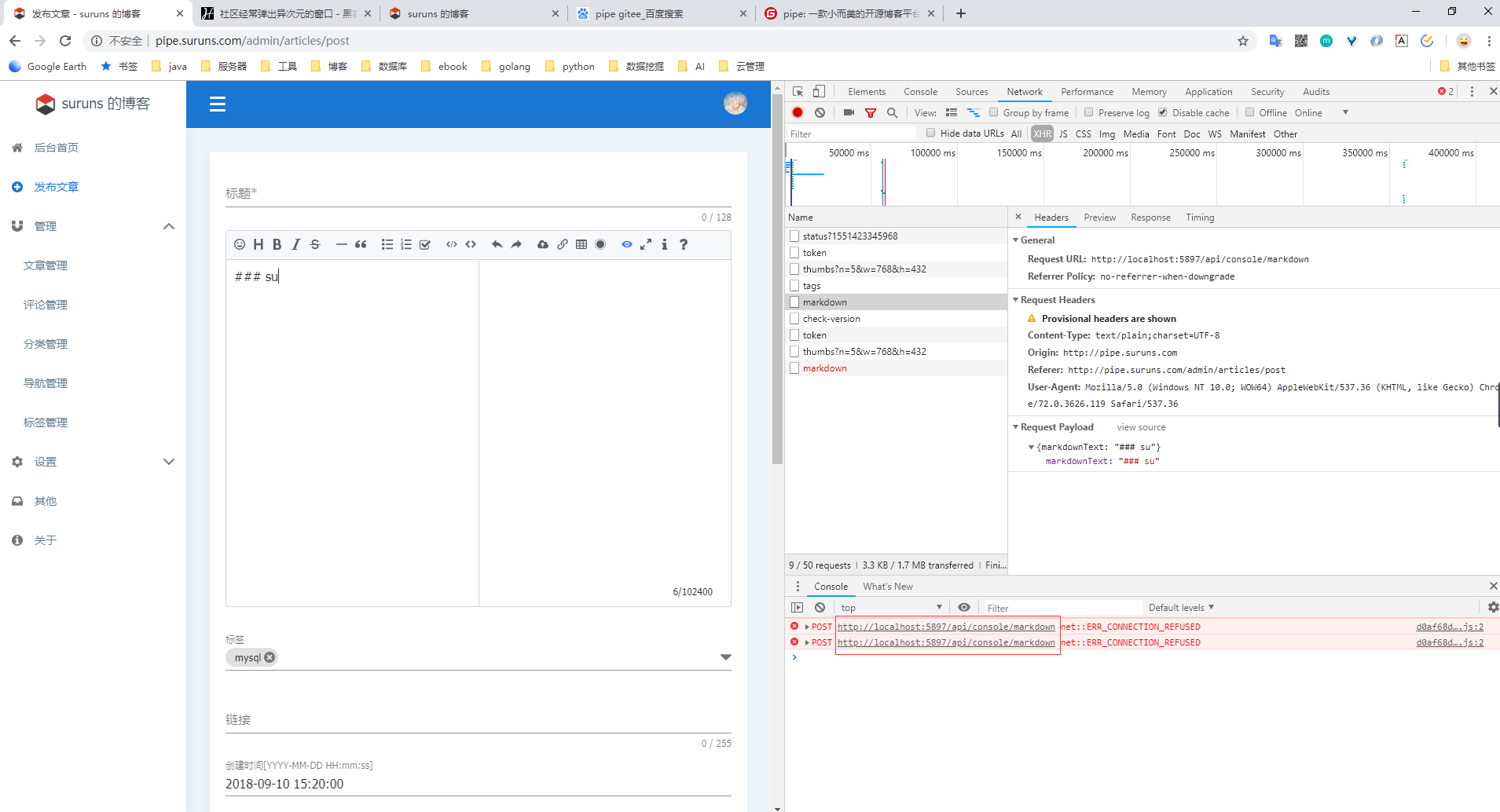The width and height of the screenshot is (1500, 812).
Task: Go to 文章管理 in the sidebar
Action: [46, 265]
